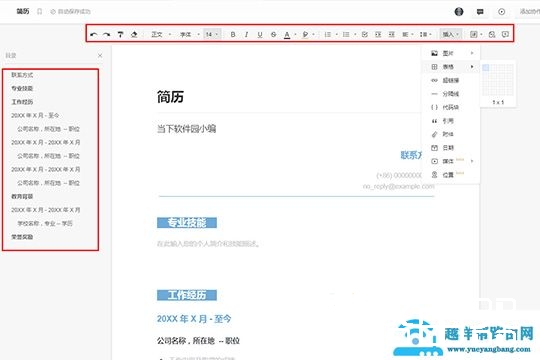Open the message icon in the header
Image resolution: width=540 pixels, height=360 pixels.
pos(480,12)
